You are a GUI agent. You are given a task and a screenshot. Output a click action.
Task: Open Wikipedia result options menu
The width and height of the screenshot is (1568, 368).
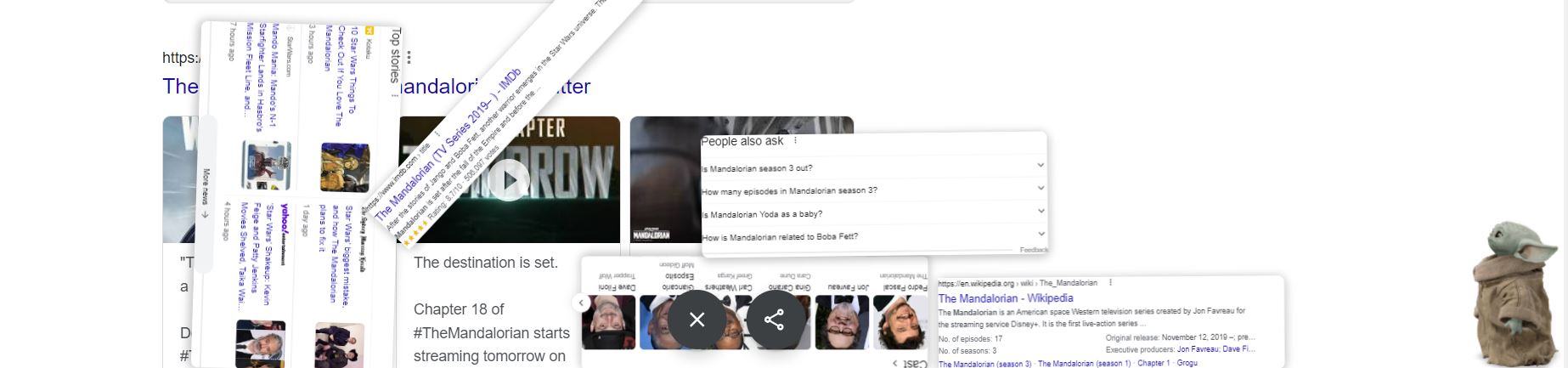[x=1110, y=283]
